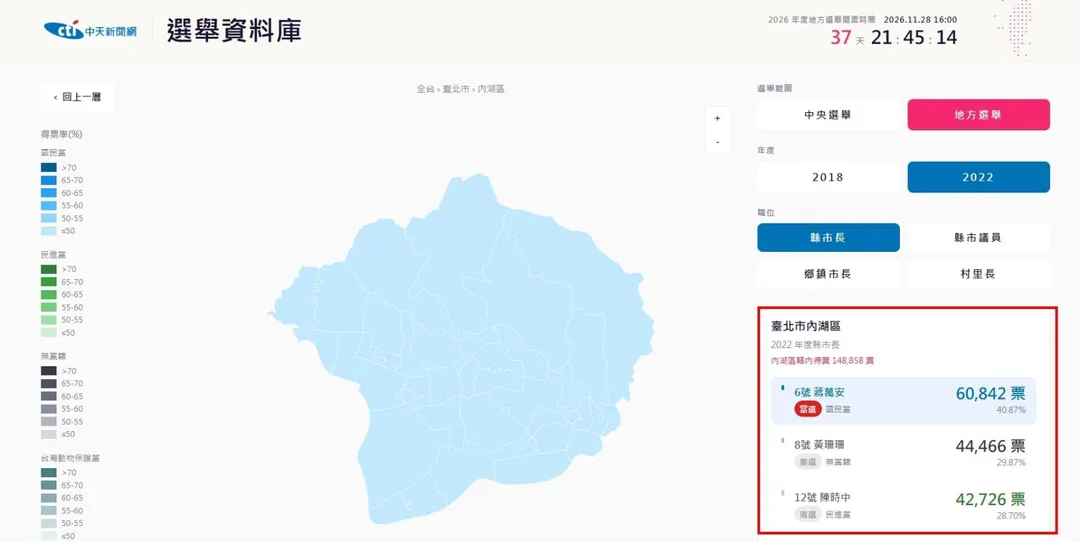Click 民進黨 >70 green swatch
This screenshot has width=1080, height=542.
click(x=48, y=269)
